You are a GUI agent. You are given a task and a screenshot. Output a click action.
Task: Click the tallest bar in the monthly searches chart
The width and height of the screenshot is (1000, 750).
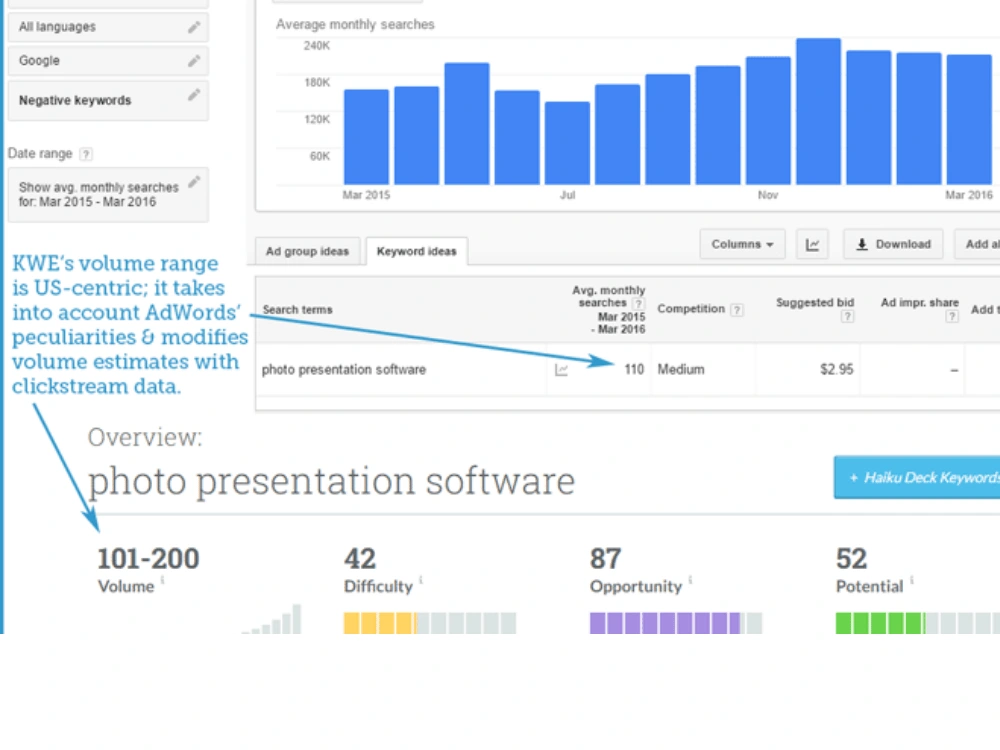818,112
